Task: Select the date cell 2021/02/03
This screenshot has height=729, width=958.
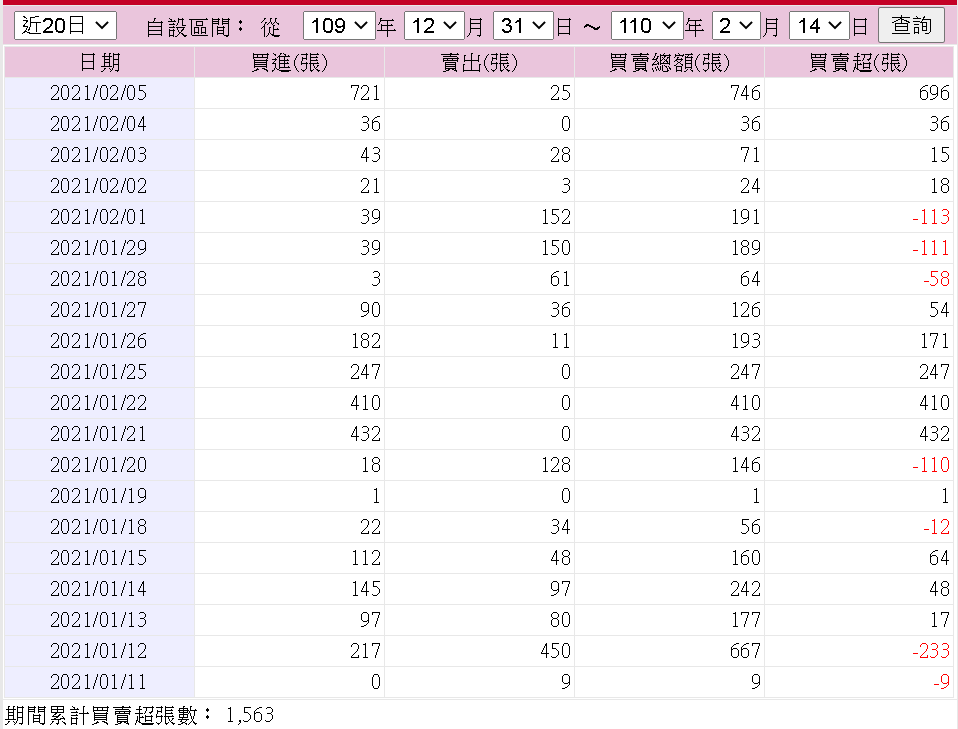Action: pos(98,155)
